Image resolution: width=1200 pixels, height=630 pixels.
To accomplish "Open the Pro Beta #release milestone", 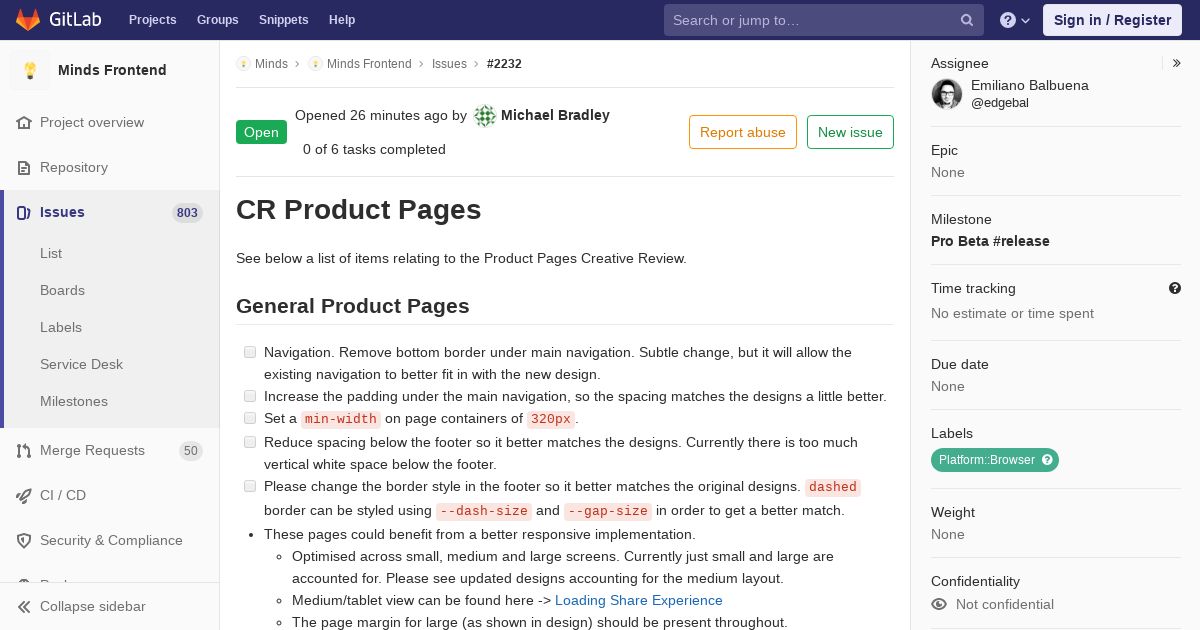I will pos(990,241).
